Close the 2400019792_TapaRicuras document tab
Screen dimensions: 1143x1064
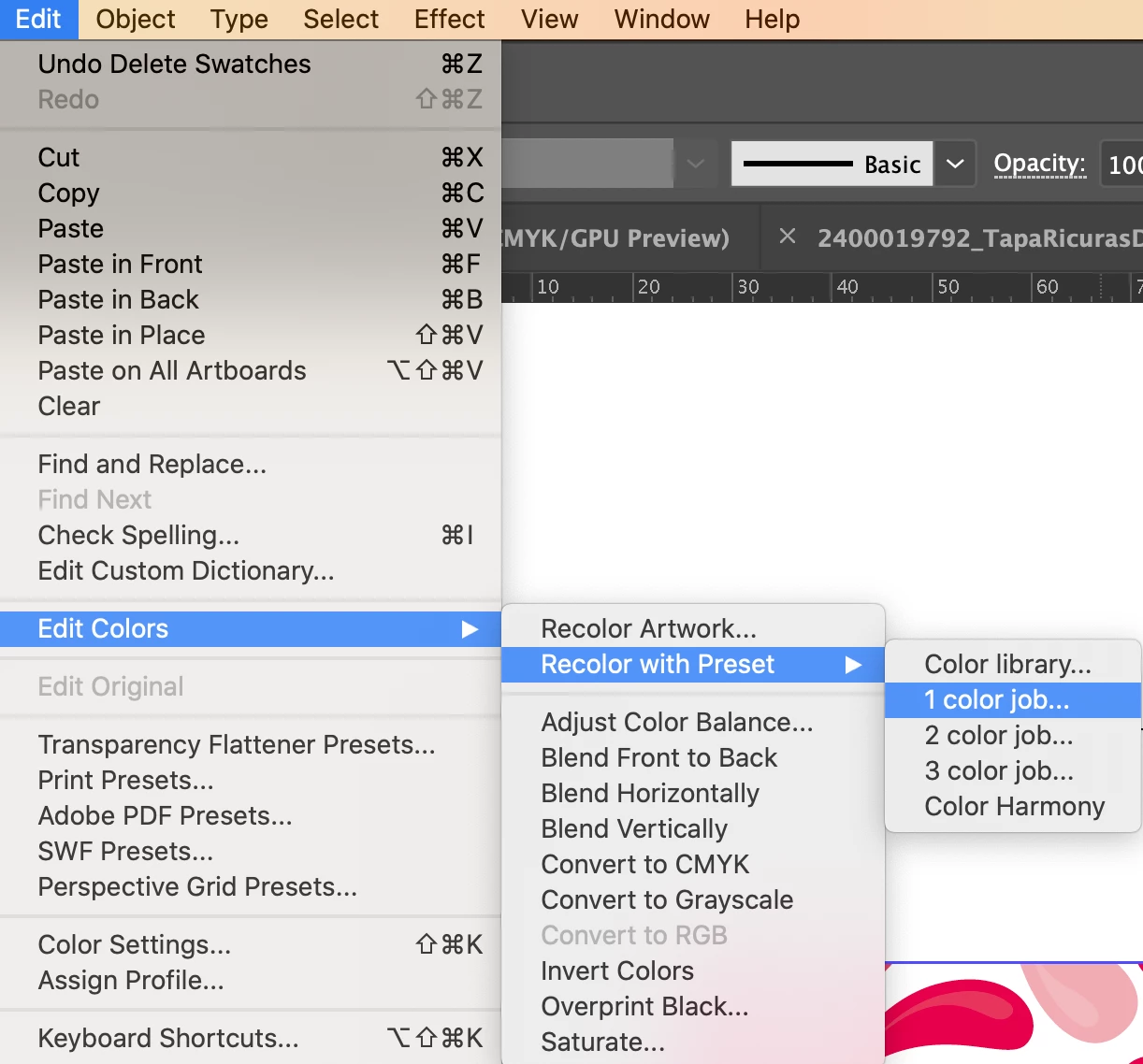click(788, 237)
